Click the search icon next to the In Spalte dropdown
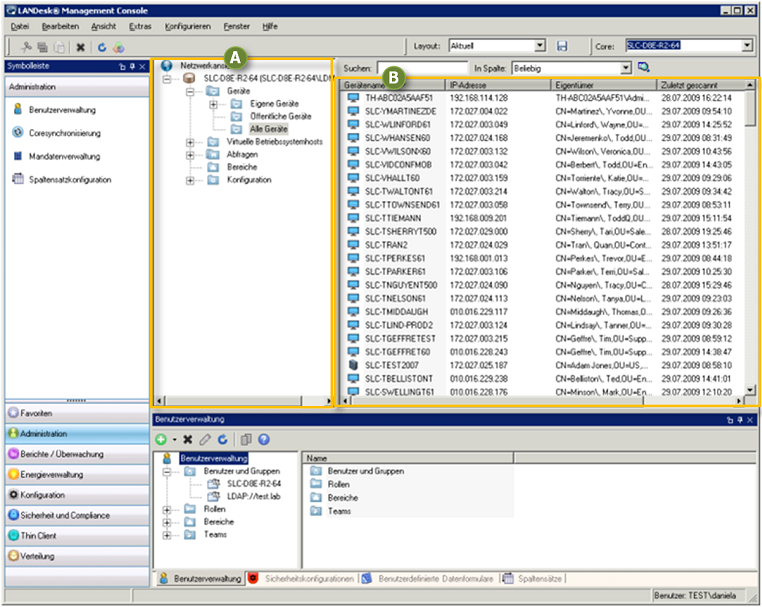The image size is (762, 607). [x=644, y=68]
